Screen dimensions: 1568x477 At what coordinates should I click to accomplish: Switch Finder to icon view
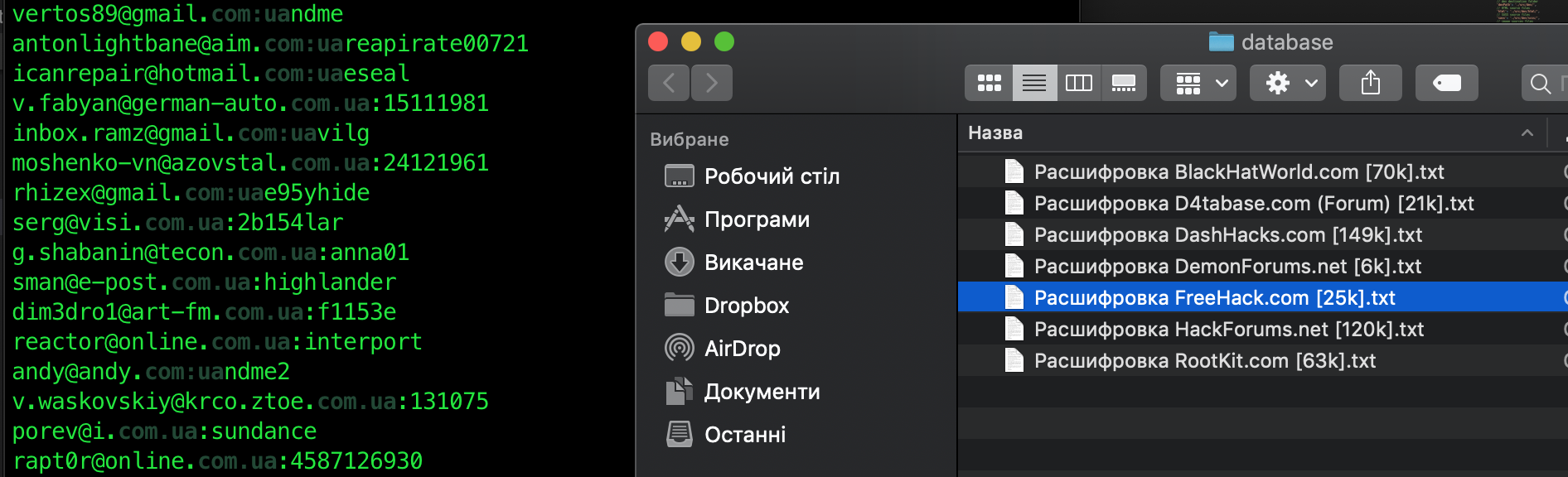(989, 83)
